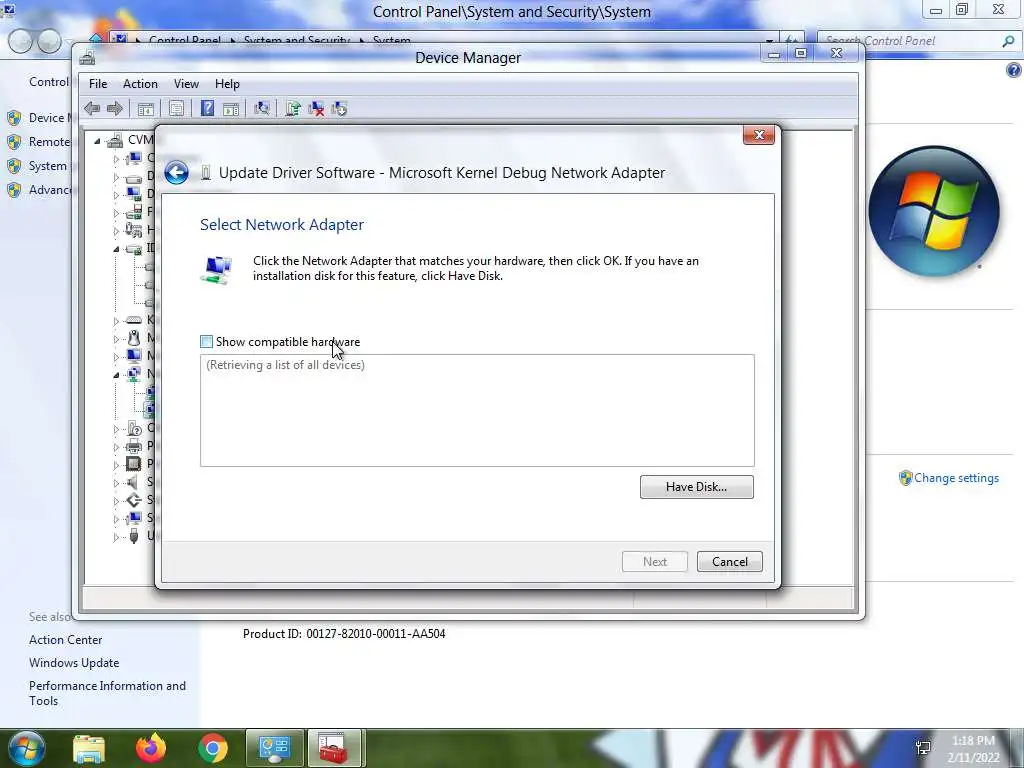The width and height of the screenshot is (1024, 768).
Task: Open Properties toolbar icon in Device Manager
Action: click(x=176, y=109)
